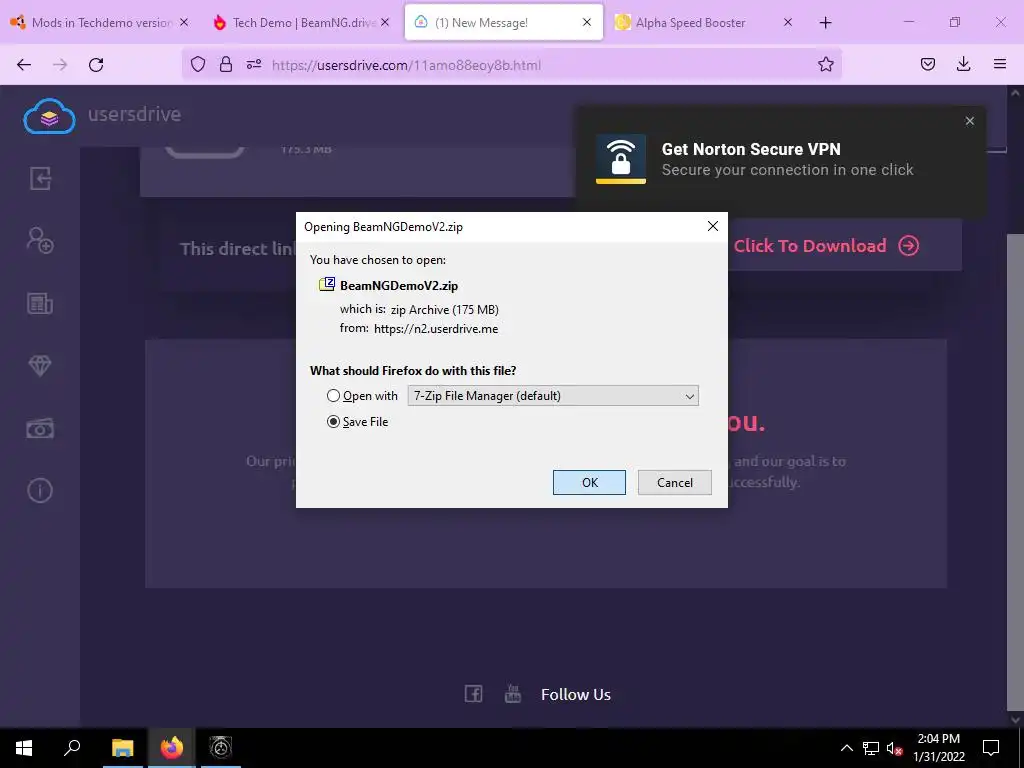Click the BeamNGDemoV2.zip file name
Image resolution: width=1024 pixels, height=768 pixels.
click(399, 285)
